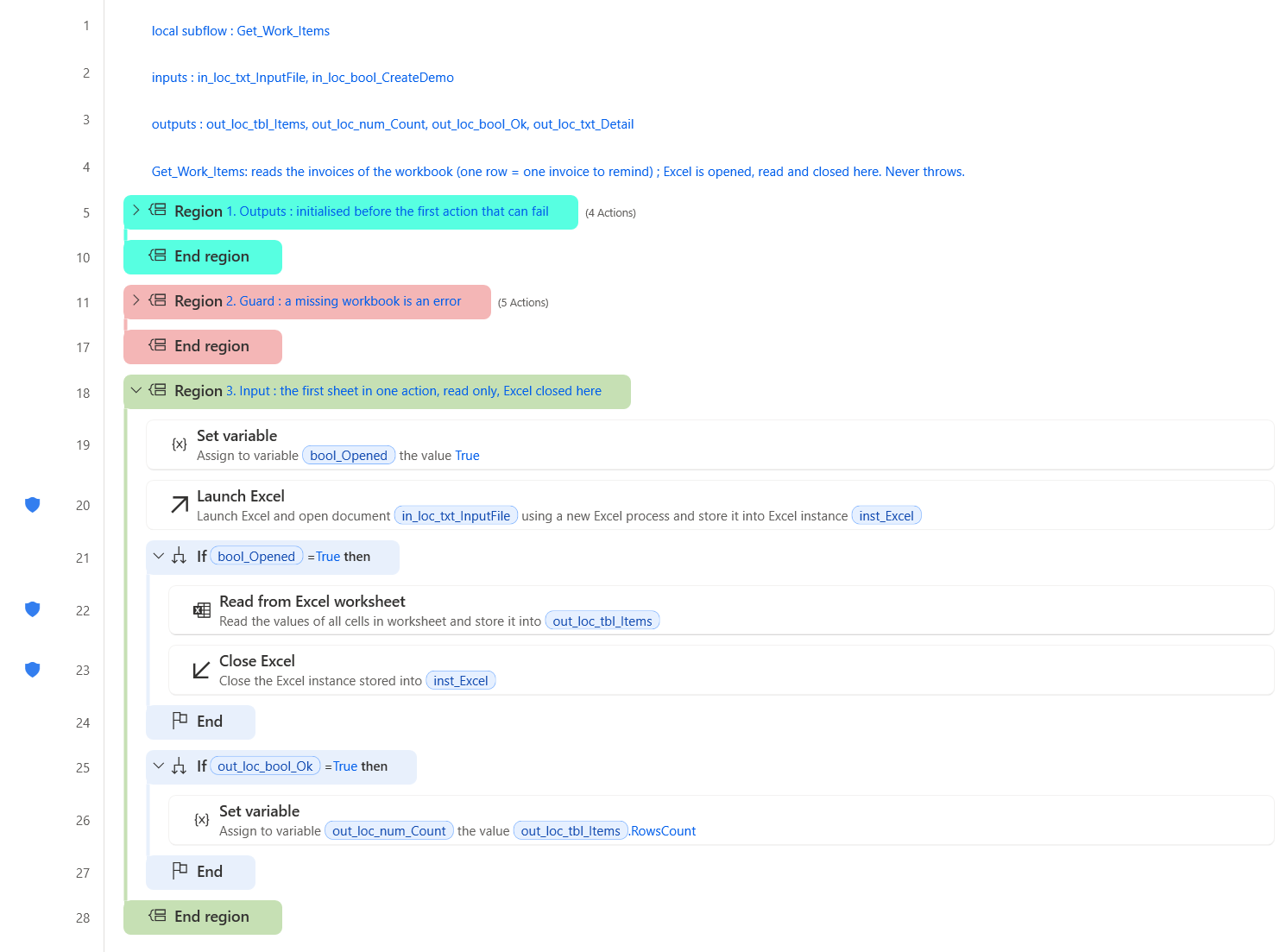Click the region icon of Region 2 Guard

157,299
